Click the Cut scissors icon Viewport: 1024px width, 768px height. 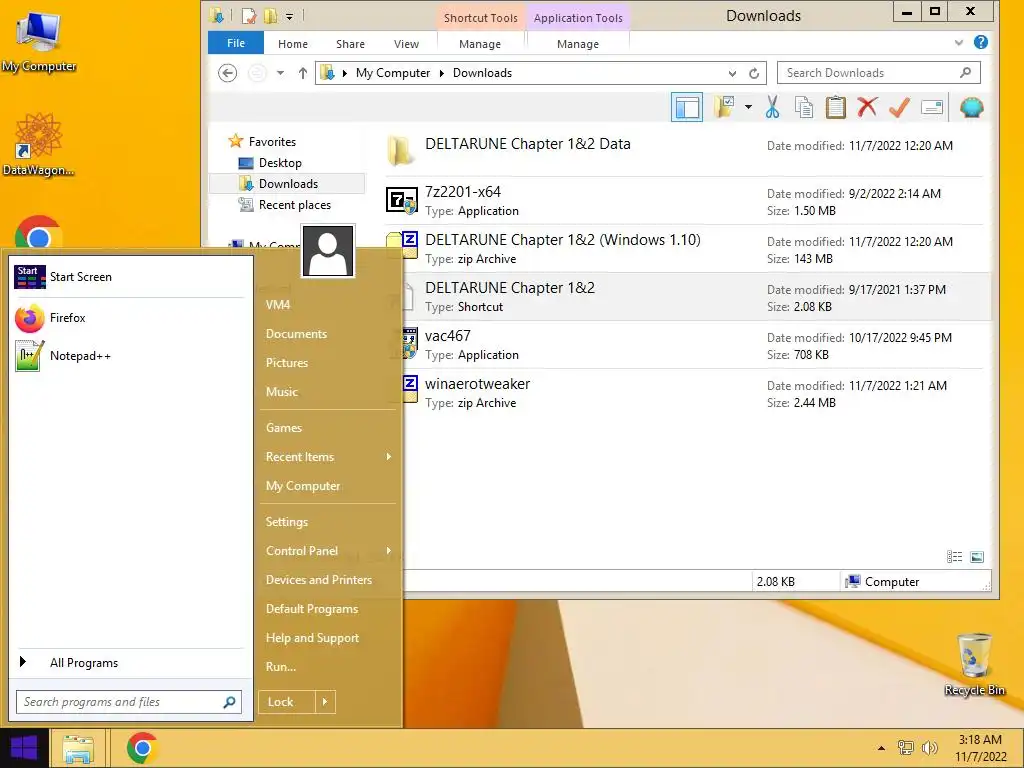tap(773, 107)
